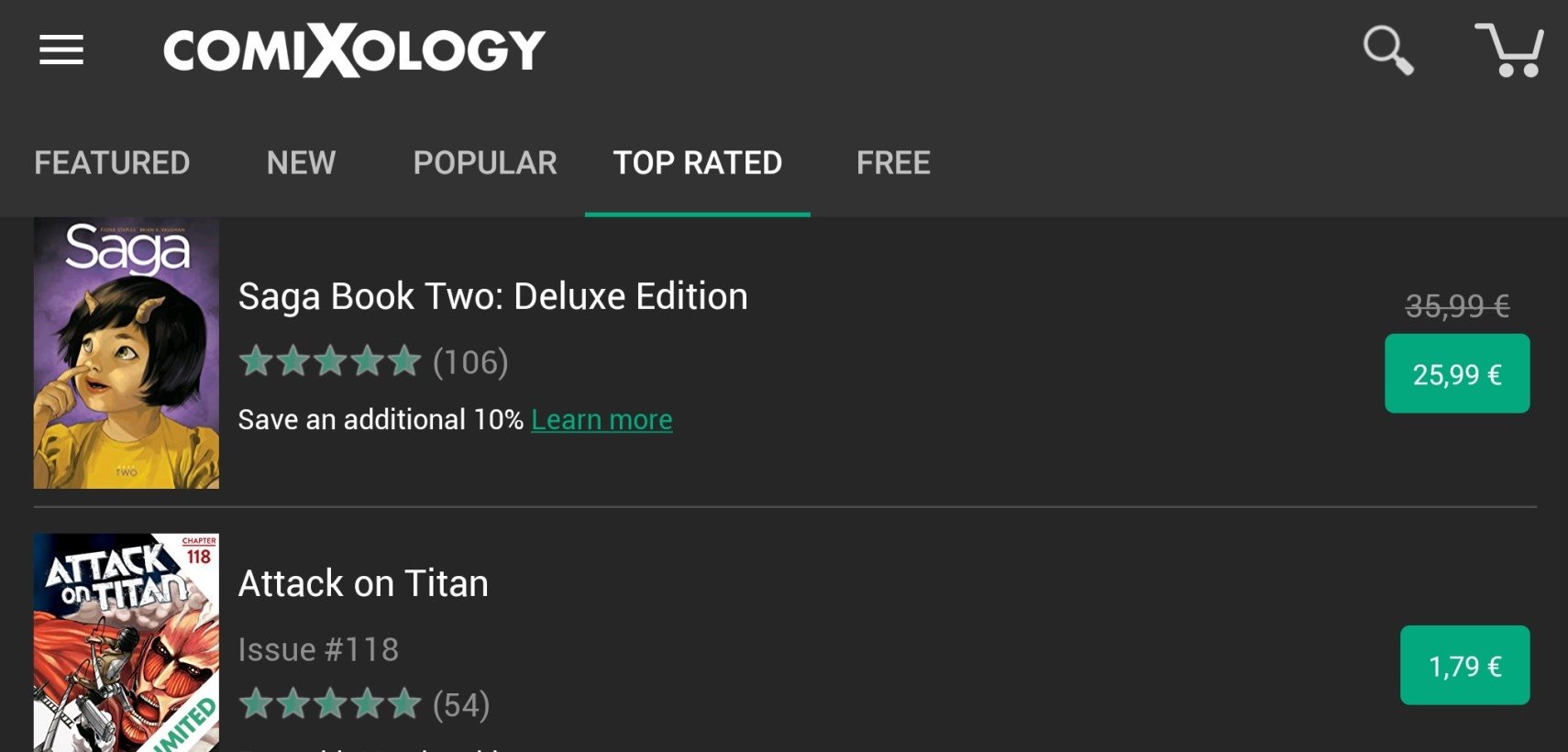This screenshot has width=1568, height=752.
Task: View Attack on Titan's star rating
Action: click(x=330, y=704)
